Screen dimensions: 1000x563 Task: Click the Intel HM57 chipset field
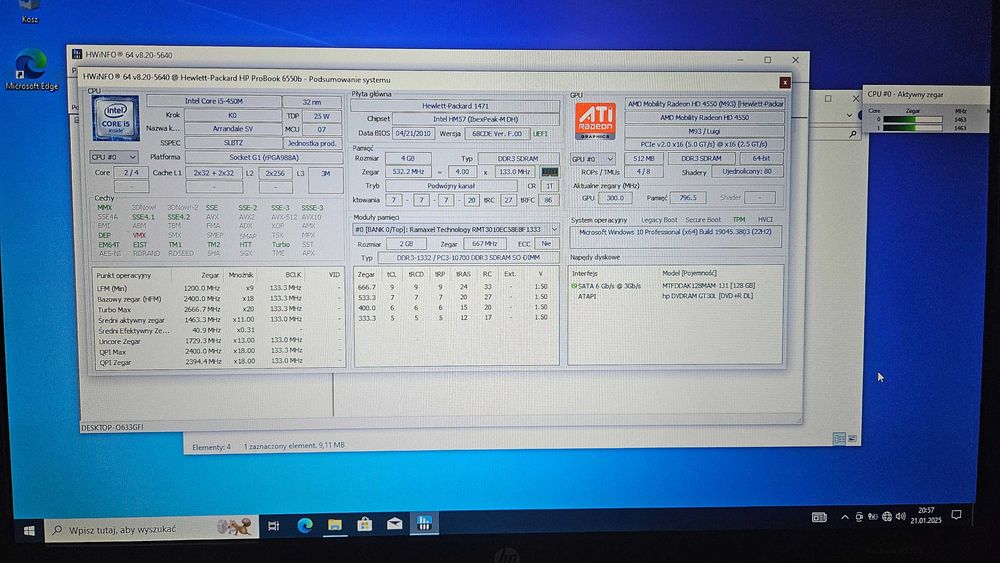tap(476, 119)
